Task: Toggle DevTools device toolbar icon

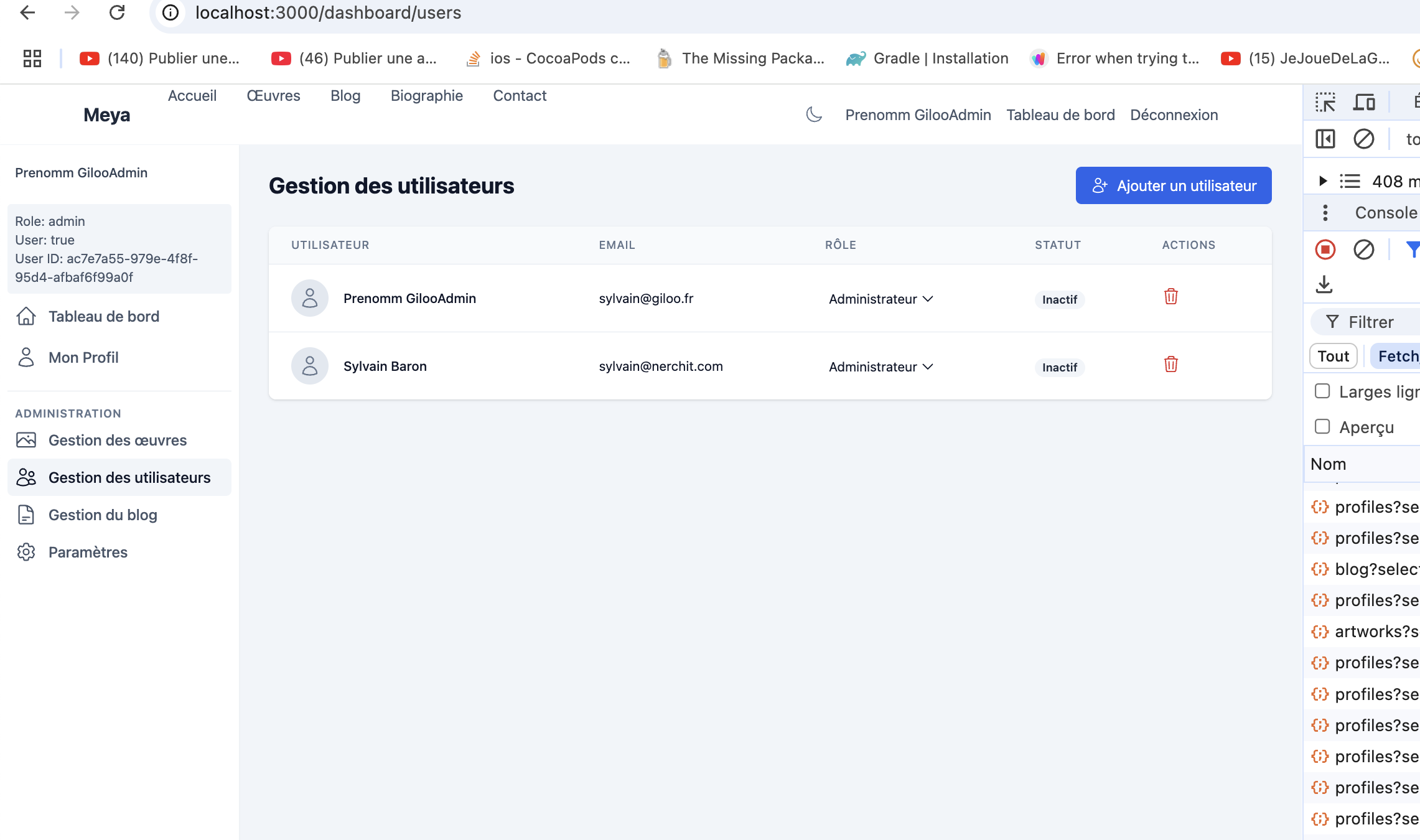Action: tap(1364, 101)
